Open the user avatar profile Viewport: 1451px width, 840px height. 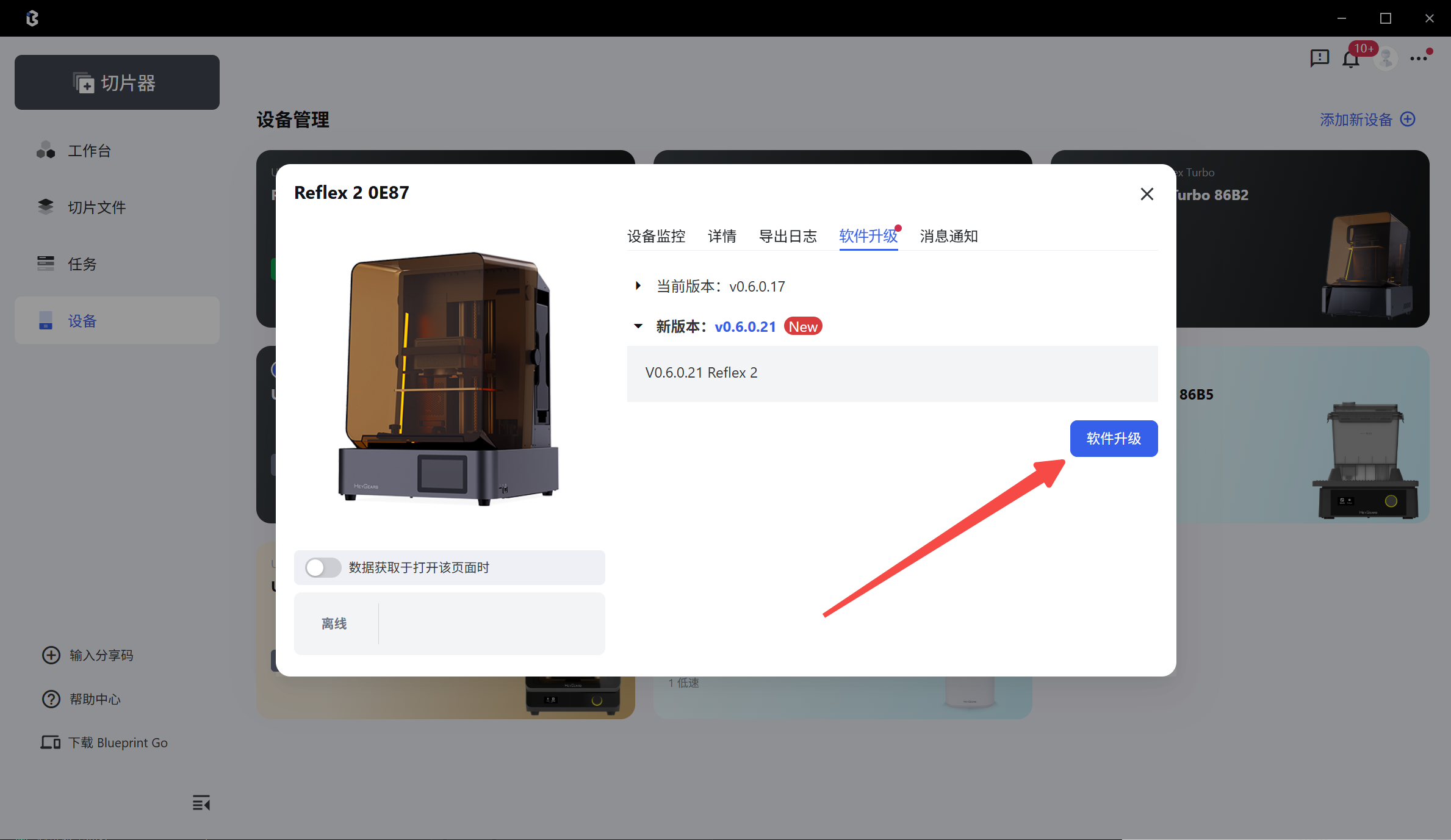tap(1386, 59)
